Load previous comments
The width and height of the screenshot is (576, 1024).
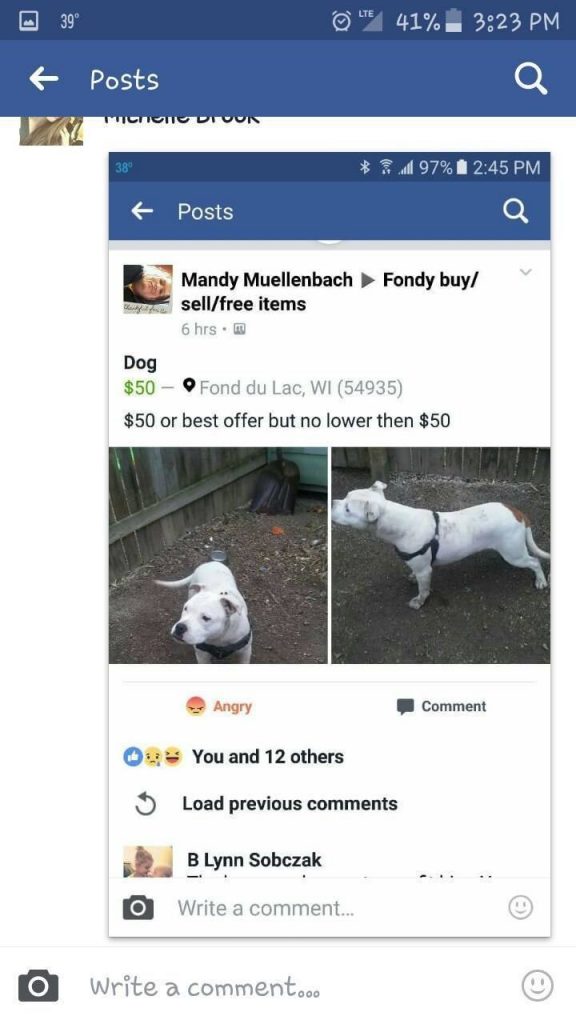(x=289, y=803)
